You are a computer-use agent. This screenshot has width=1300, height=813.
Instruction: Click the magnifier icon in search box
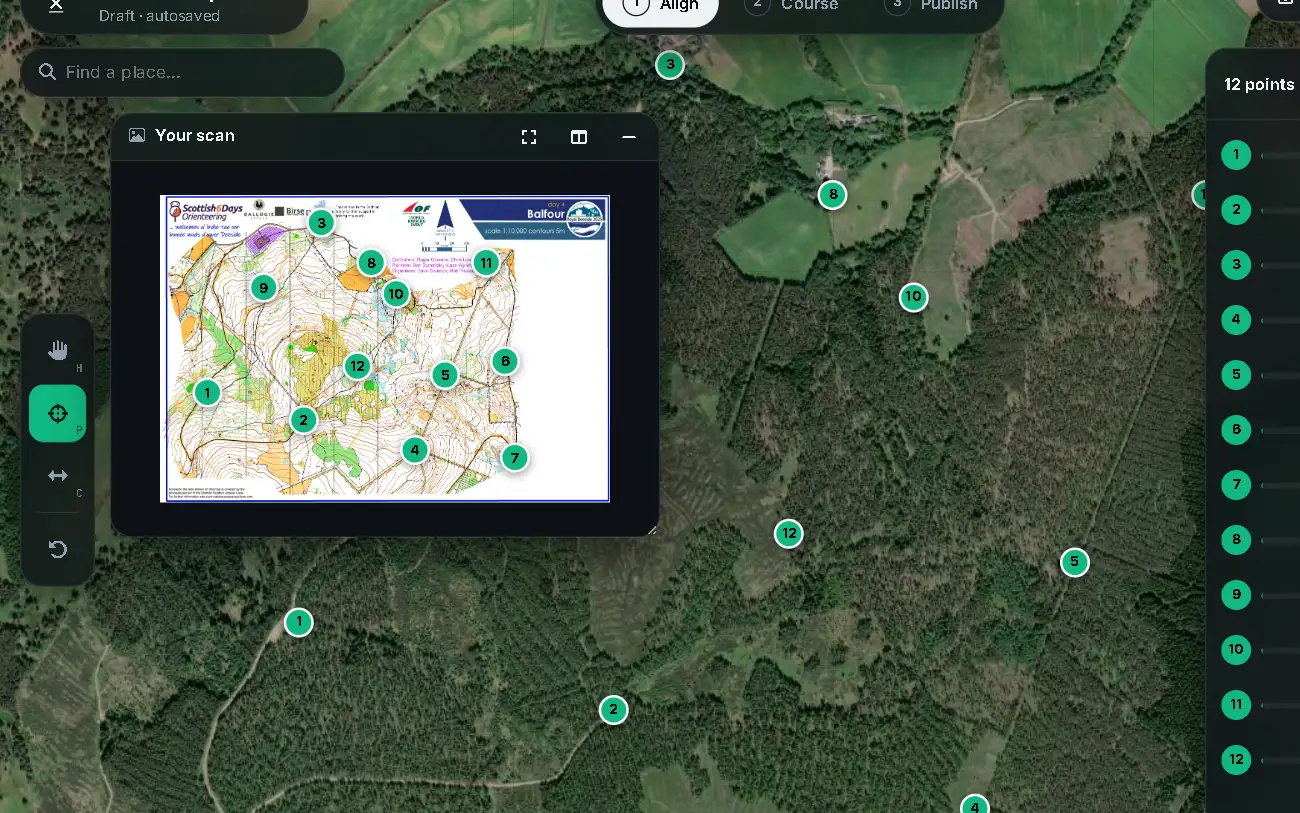pos(47,72)
